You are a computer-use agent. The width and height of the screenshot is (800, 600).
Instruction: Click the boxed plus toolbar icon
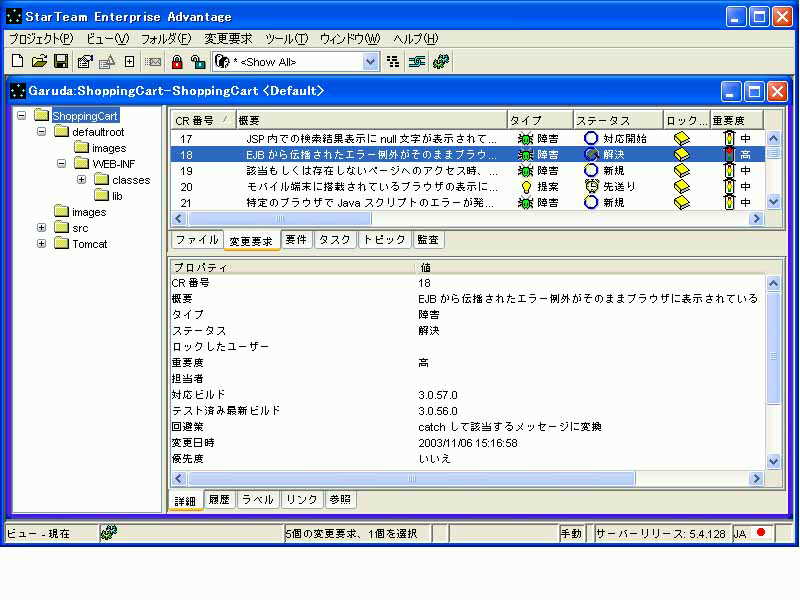coord(130,62)
